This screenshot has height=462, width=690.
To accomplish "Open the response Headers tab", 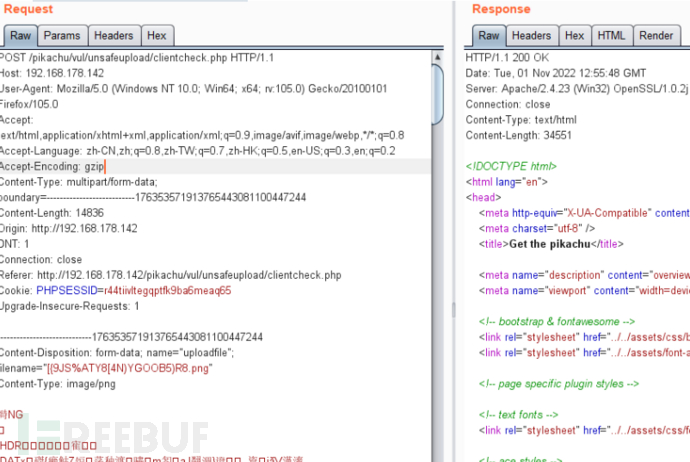I will click(531, 36).
